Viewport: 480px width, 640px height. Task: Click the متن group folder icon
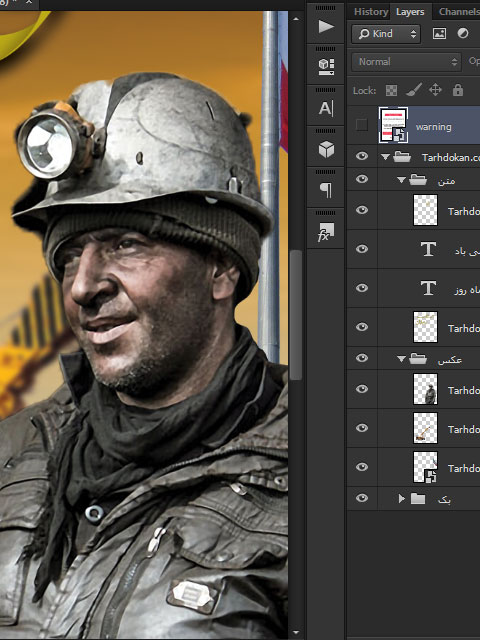(x=418, y=180)
